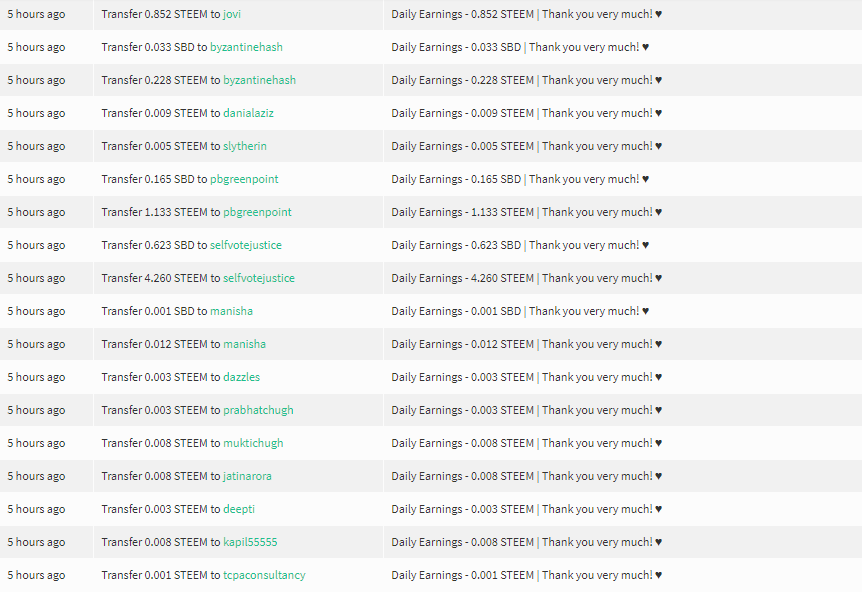Open manisha link in 0.012 STEEM row

[x=245, y=344]
